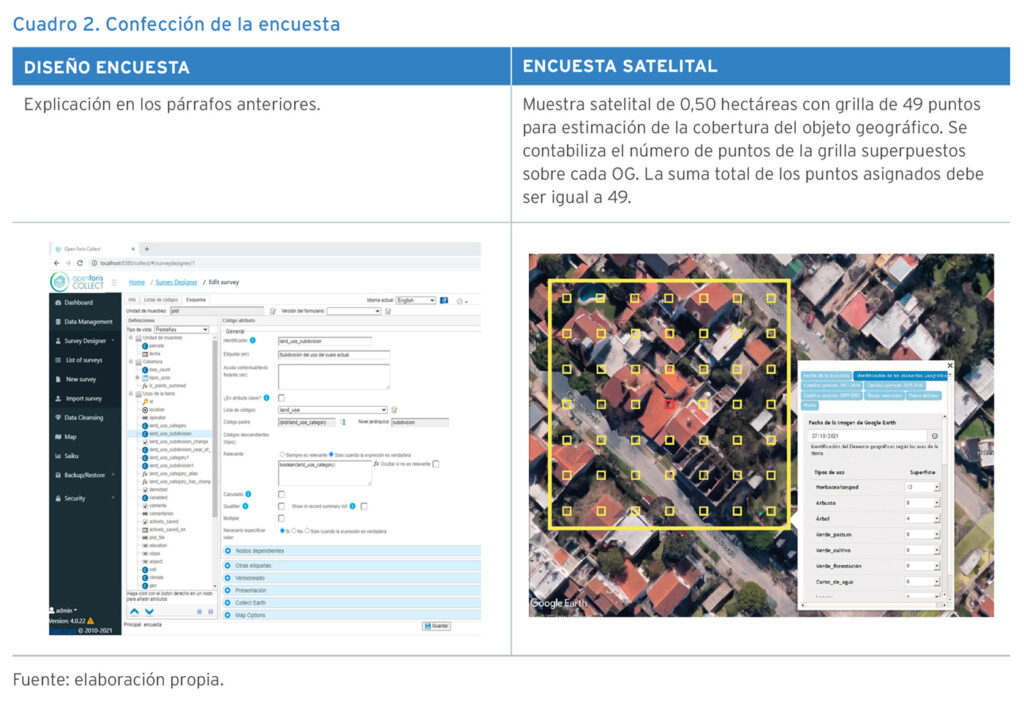Switch to the Info tab
Screen dimensions: 1024x704
coord(132,300)
